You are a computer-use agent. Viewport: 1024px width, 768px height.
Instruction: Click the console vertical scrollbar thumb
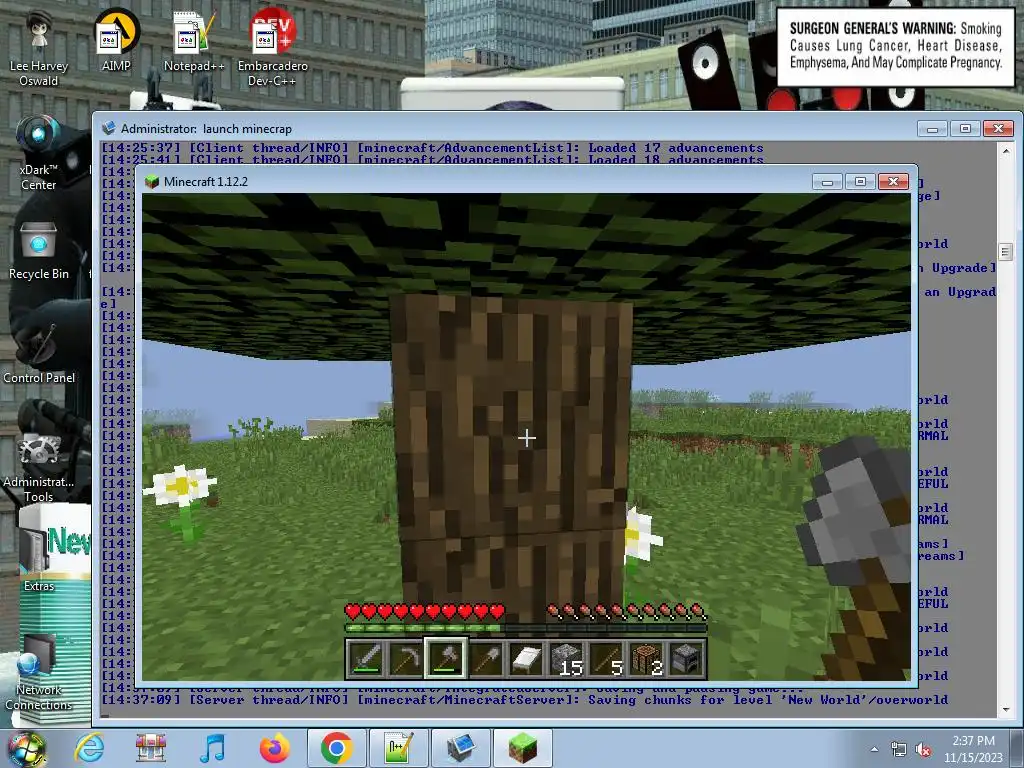point(1006,251)
